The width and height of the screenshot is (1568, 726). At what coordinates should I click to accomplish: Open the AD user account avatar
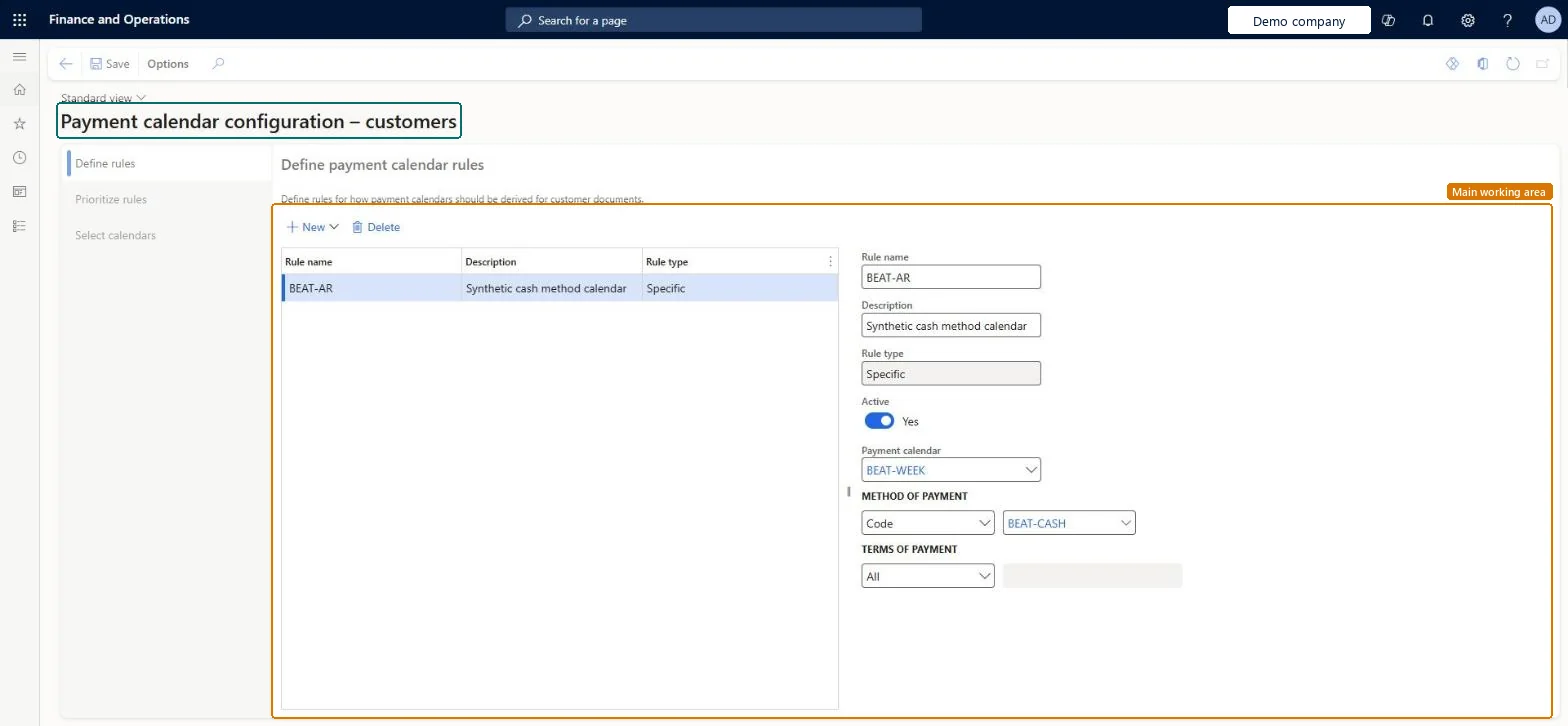tap(1547, 20)
